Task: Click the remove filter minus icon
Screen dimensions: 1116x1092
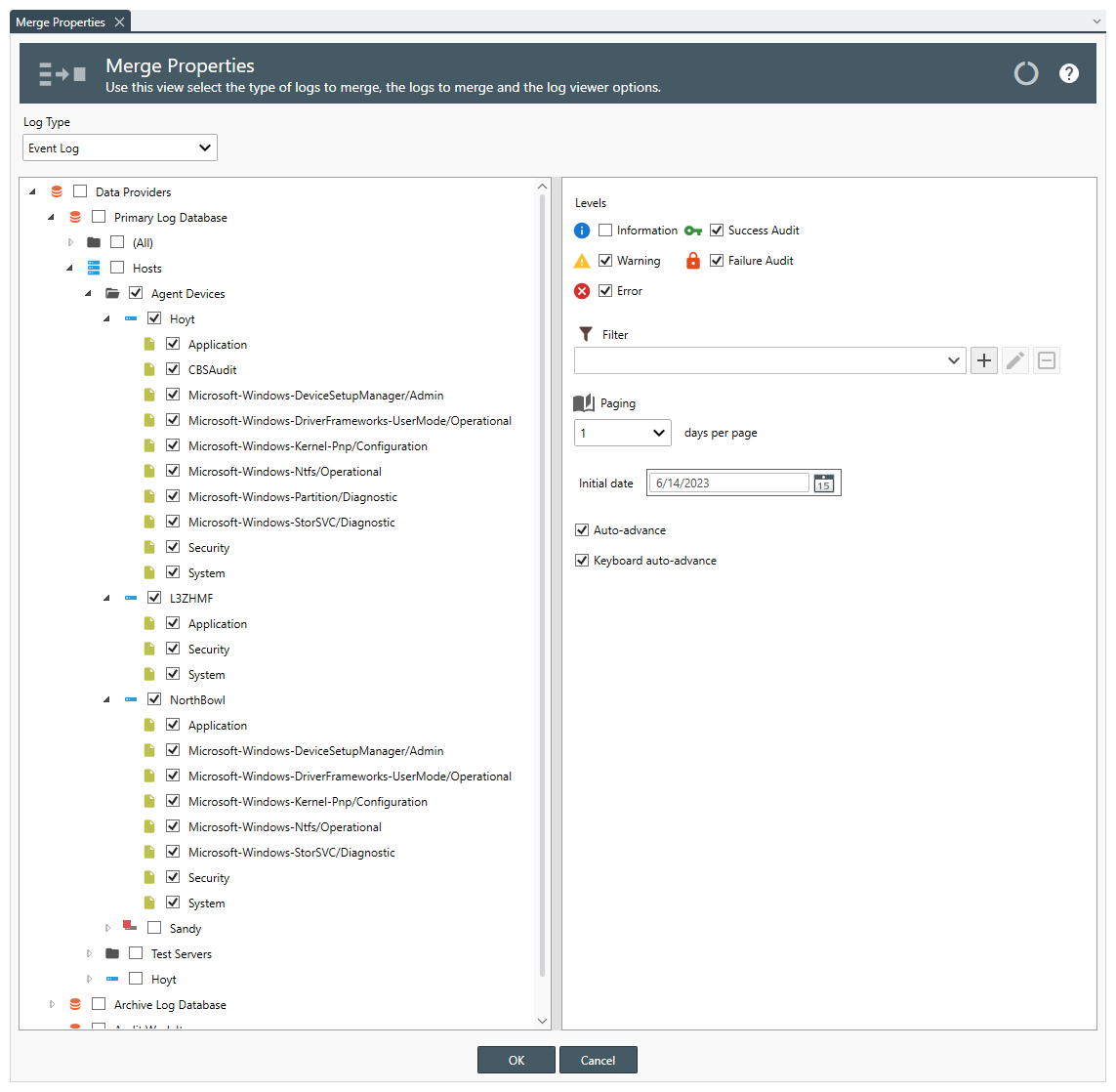Action: pyautogui.click(x=1047, y=360)
